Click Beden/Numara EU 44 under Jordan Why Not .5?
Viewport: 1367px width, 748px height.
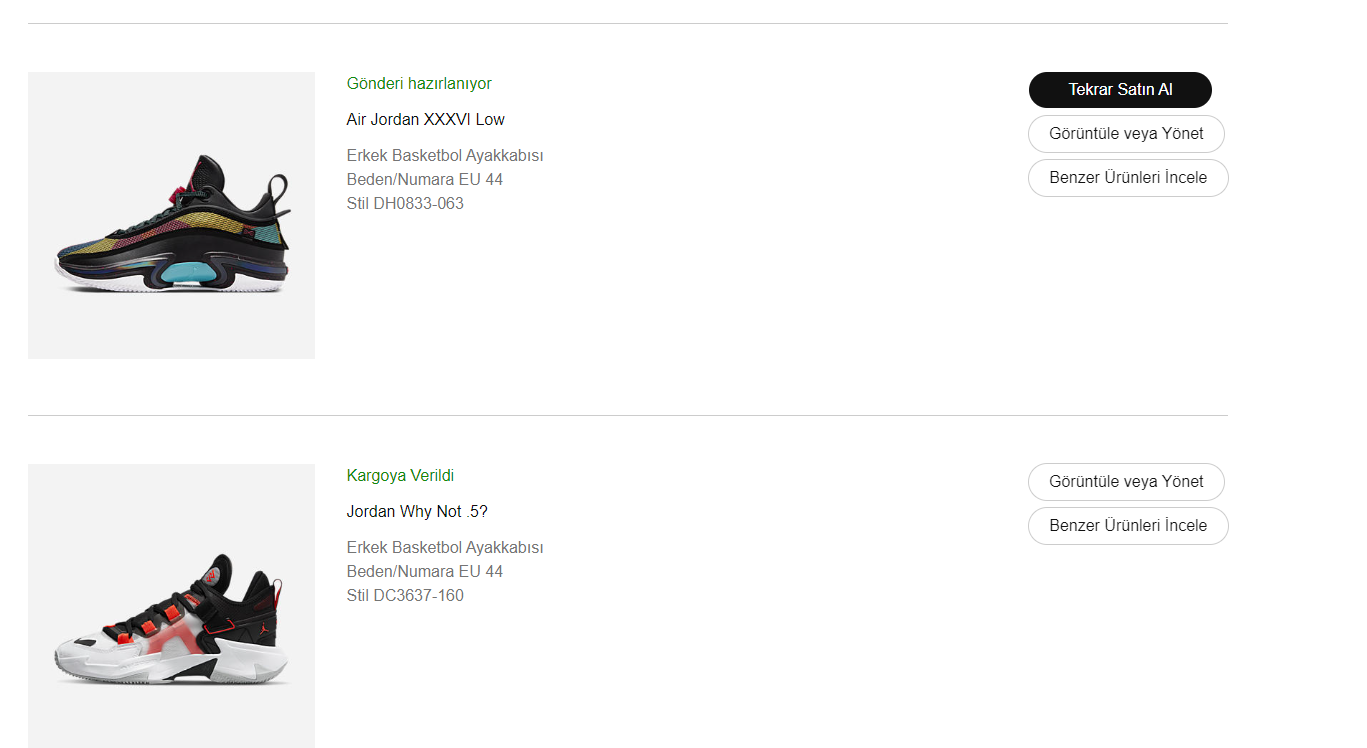(x=425, y=572)
